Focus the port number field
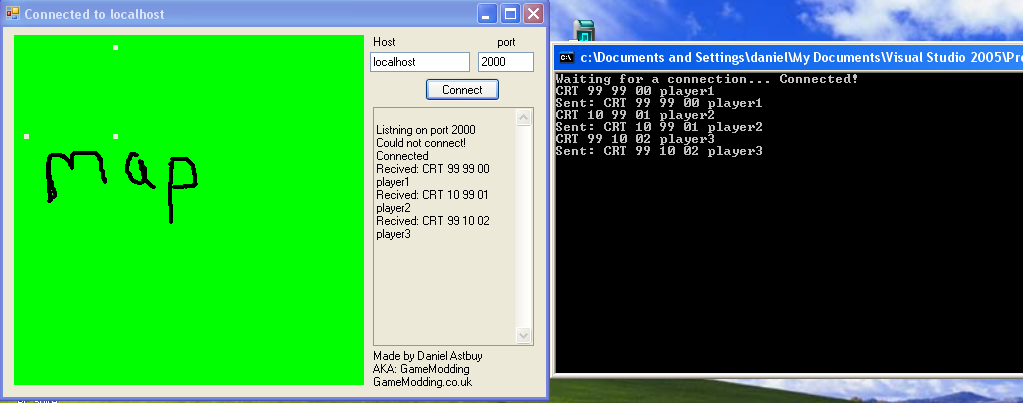The height and width of the screenshot is (403, 1023). click(505, 62)
